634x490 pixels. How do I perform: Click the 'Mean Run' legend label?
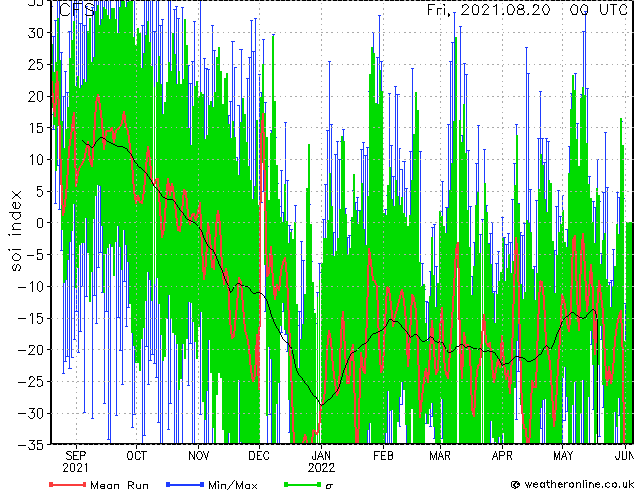tap(119, 485)
